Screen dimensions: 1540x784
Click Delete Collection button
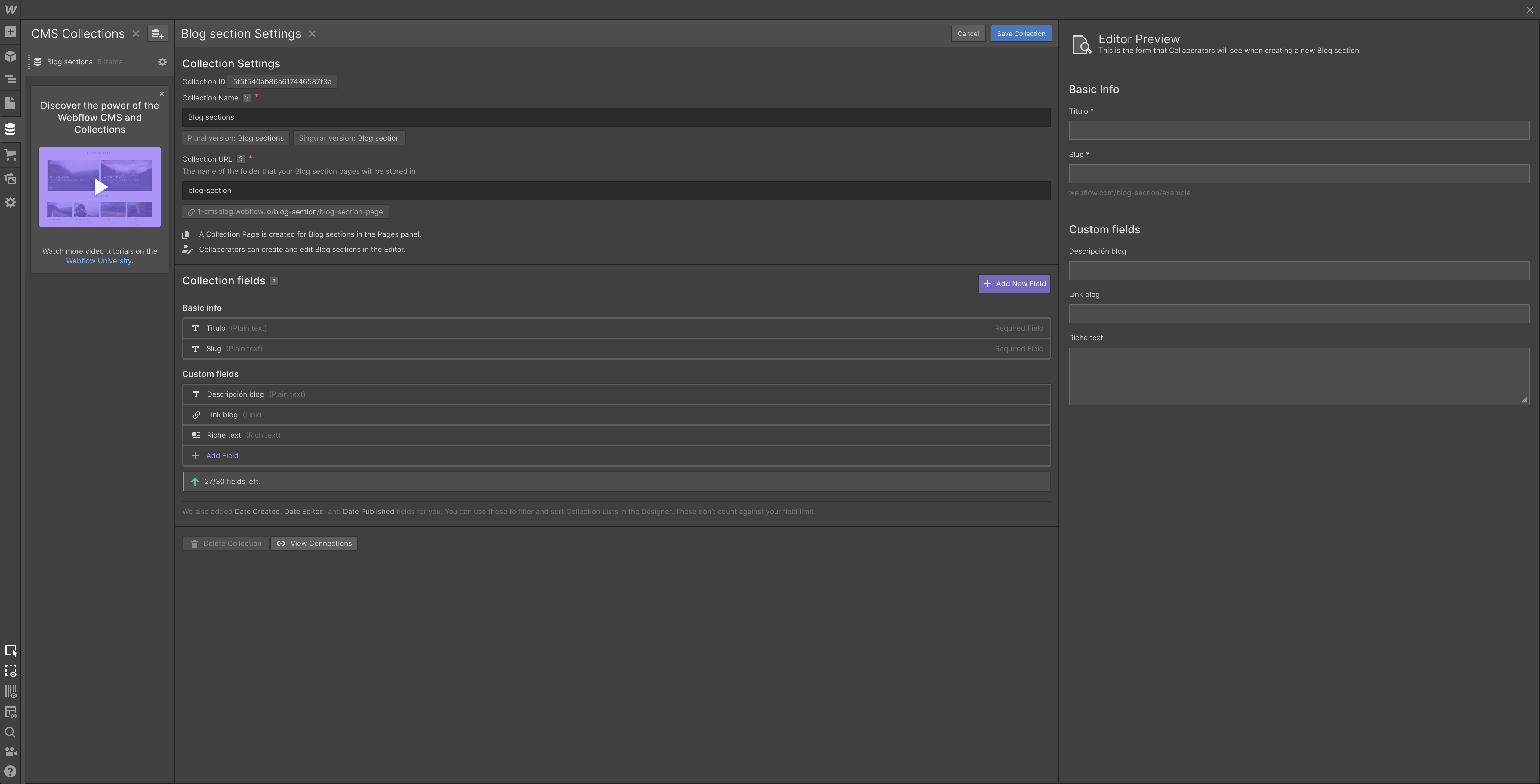(x=226, y=544)
